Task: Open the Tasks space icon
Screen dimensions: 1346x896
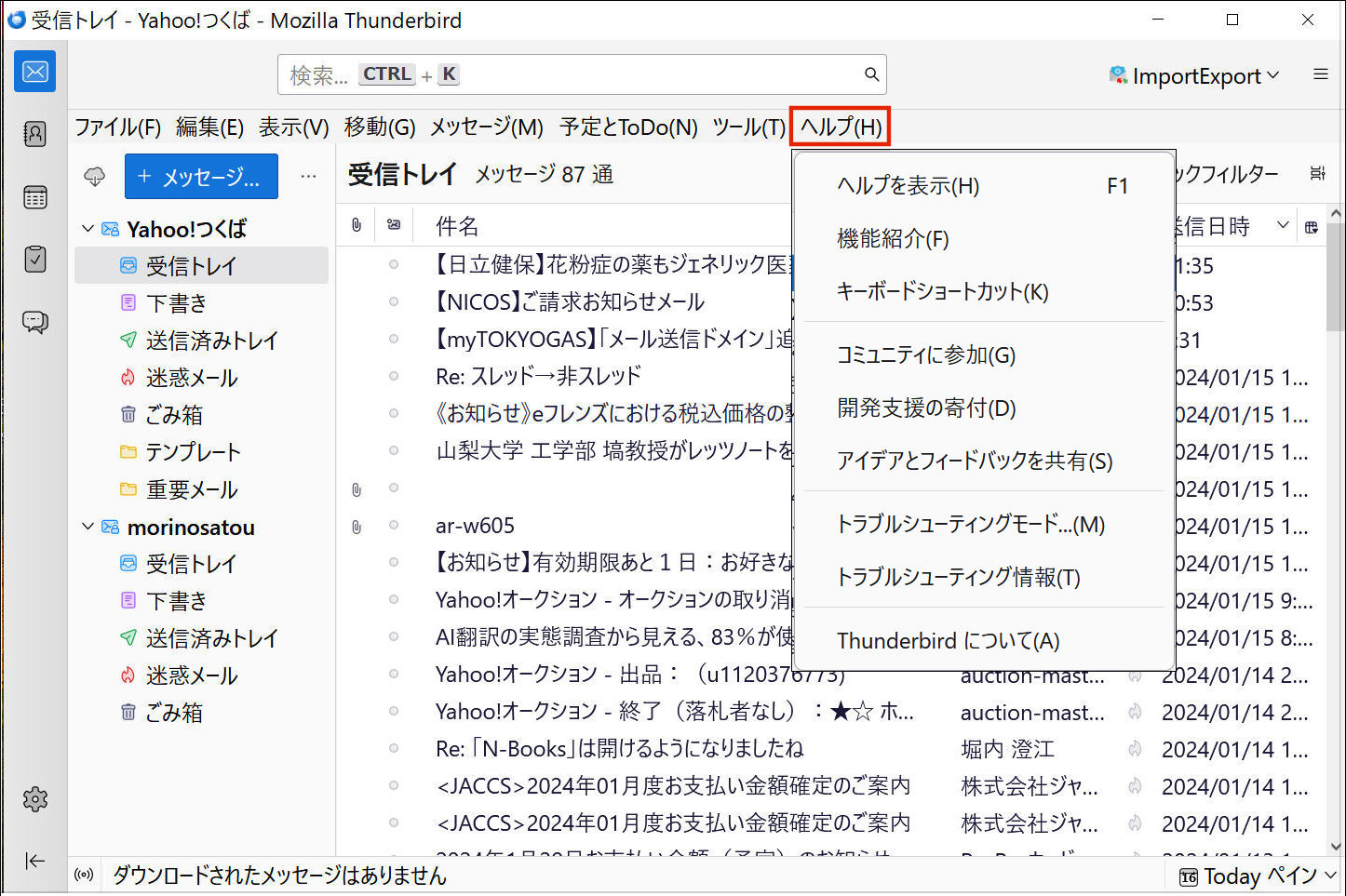Action: (34, 260)
